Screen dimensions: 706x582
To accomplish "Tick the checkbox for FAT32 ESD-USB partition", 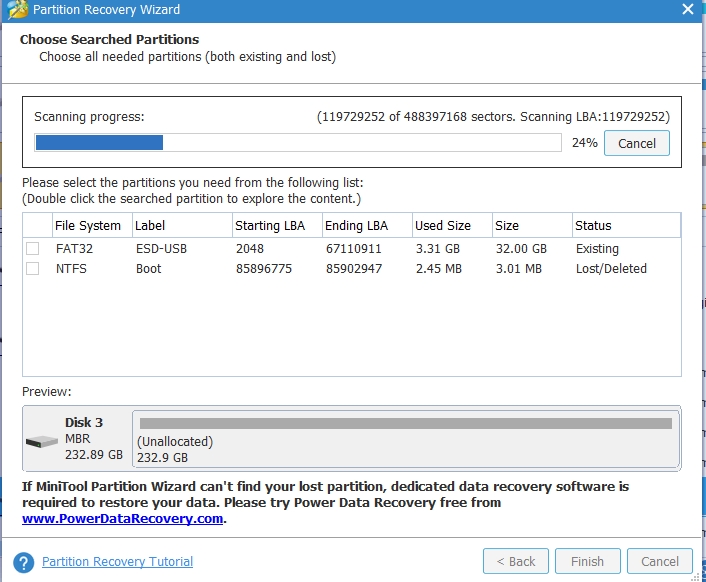I will click(x=32, y=248).
